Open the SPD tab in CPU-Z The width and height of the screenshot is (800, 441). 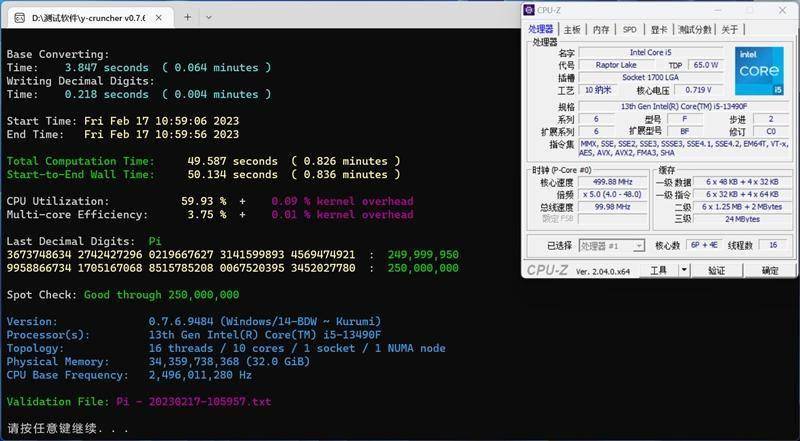point(630,30)
